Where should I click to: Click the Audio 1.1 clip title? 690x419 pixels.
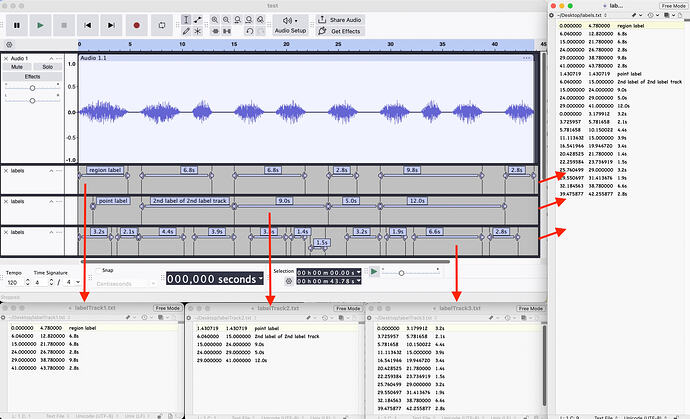tap(93, 58)
